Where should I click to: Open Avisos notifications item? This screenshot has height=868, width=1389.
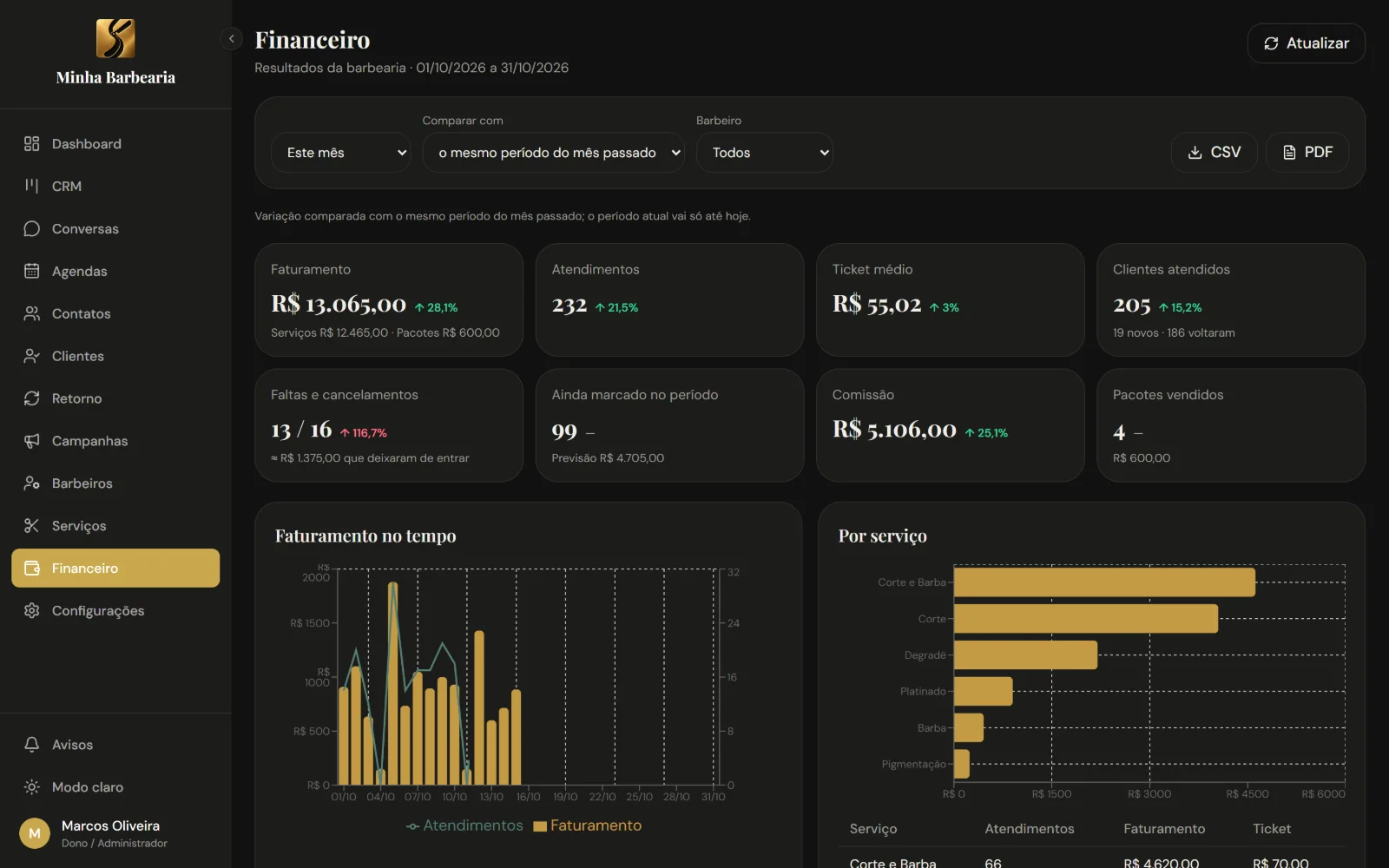pos(115,745)
